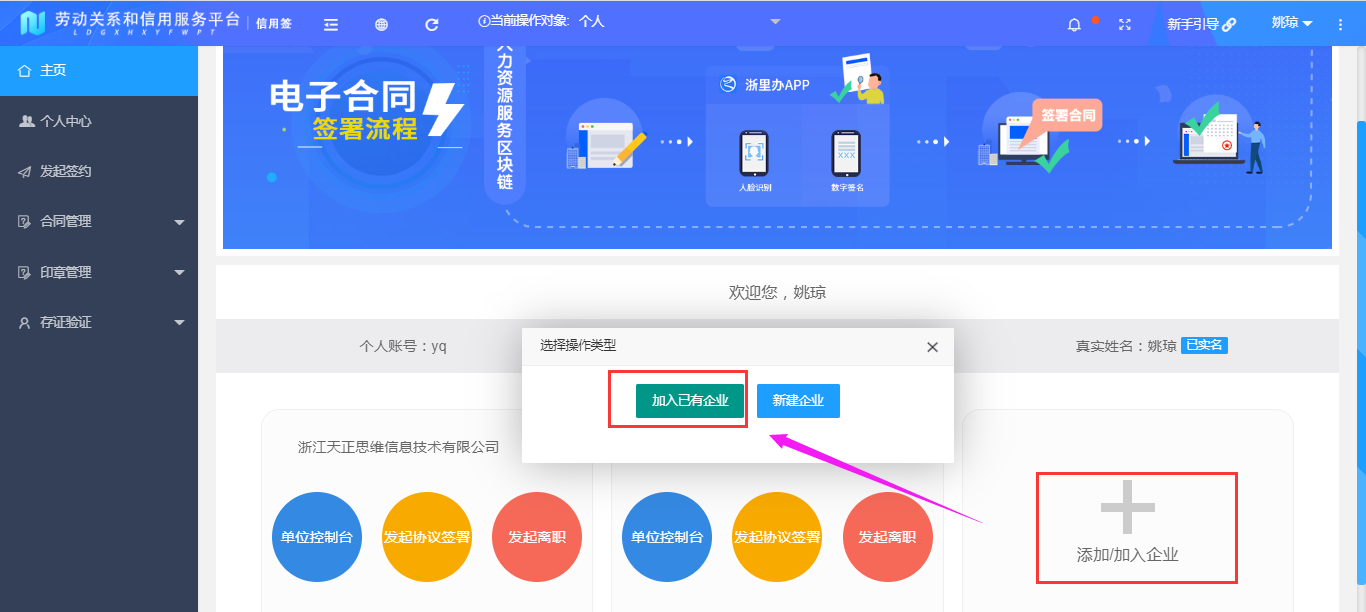This screenshot has height=612, width=1366.
Task: Click the link icon beside 新手引导
Action: pos(1229,25)
